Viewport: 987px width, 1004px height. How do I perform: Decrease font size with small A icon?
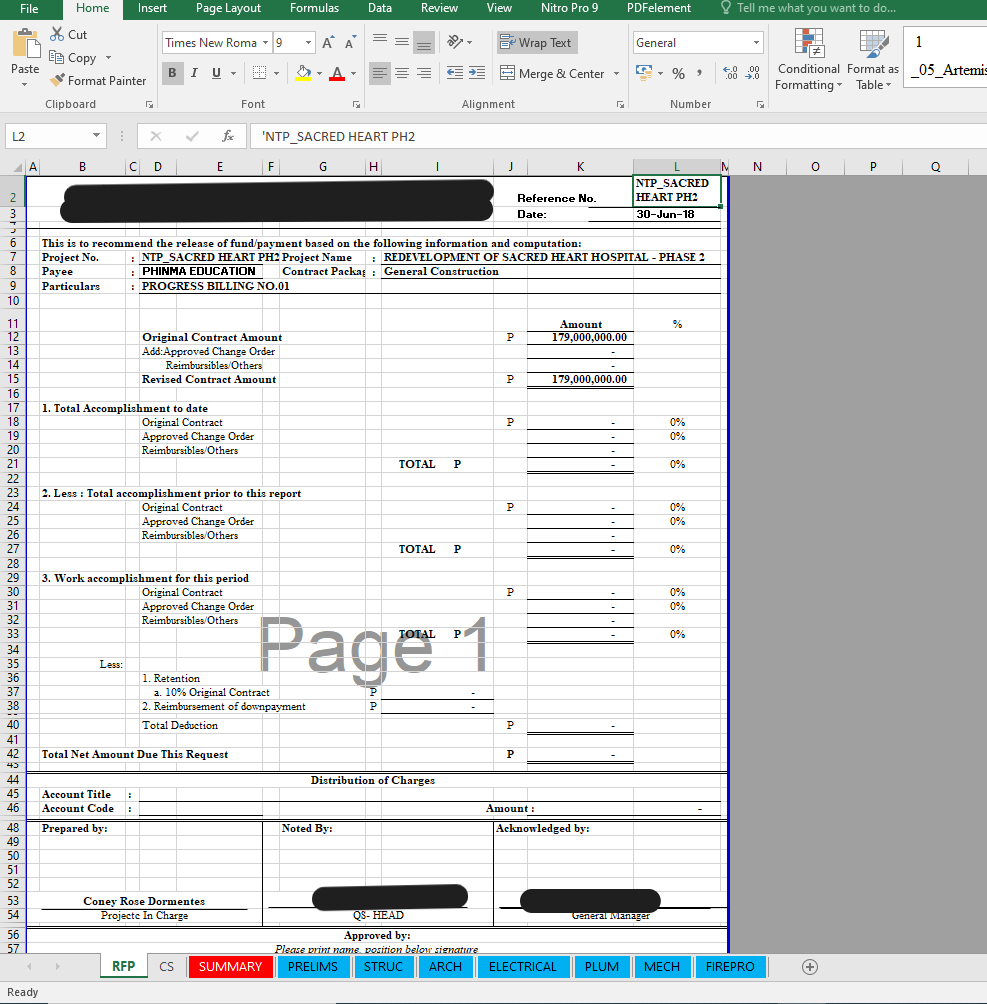(x=350, y=43)
